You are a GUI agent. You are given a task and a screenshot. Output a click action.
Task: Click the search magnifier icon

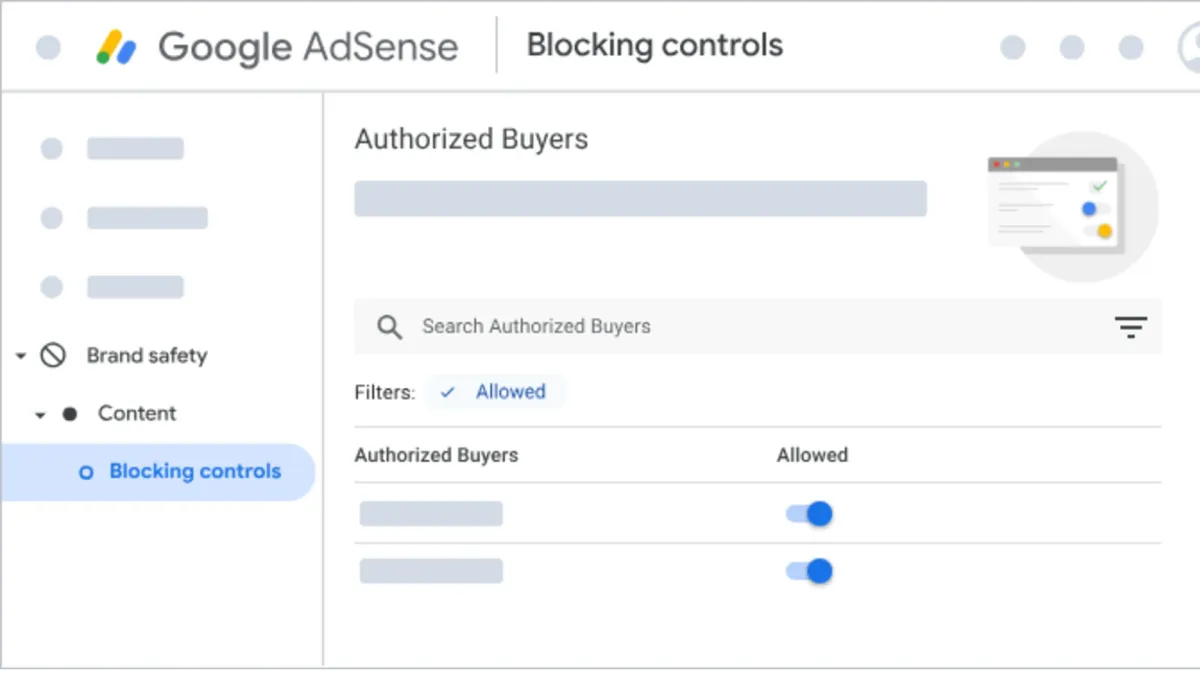click(389, 327)
